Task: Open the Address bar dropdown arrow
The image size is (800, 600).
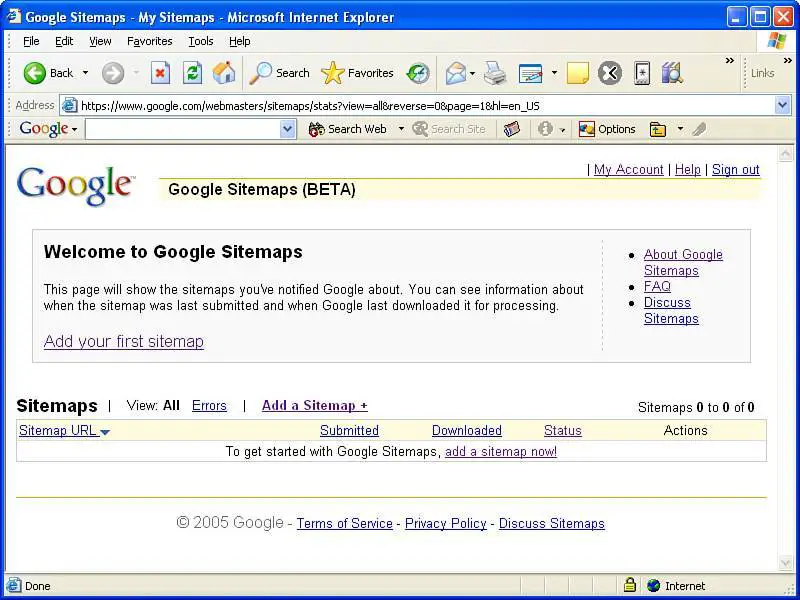Action: tap(783, 106)
